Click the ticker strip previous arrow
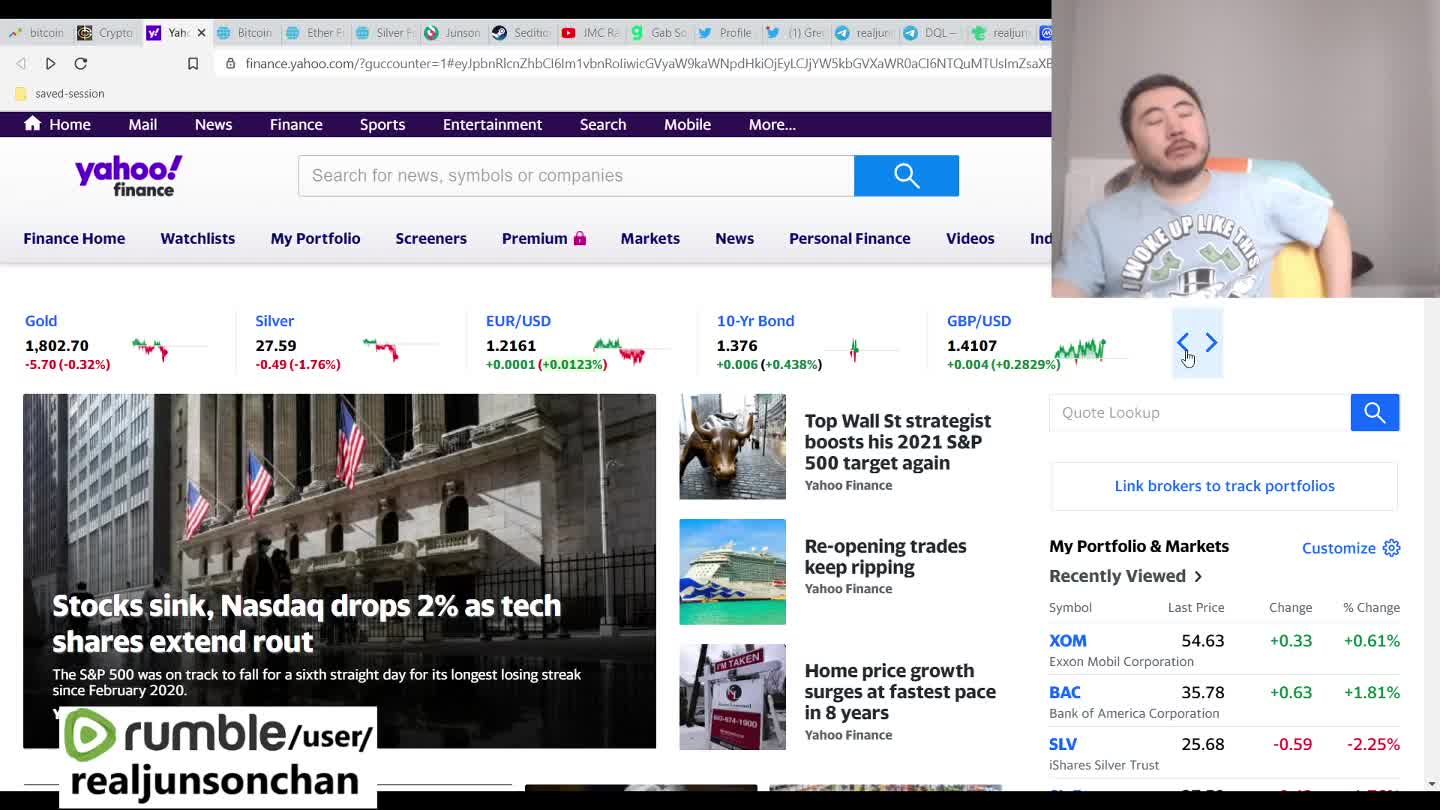Image resolution: width=1440 pixels, height=810 pixels. 1183,343
